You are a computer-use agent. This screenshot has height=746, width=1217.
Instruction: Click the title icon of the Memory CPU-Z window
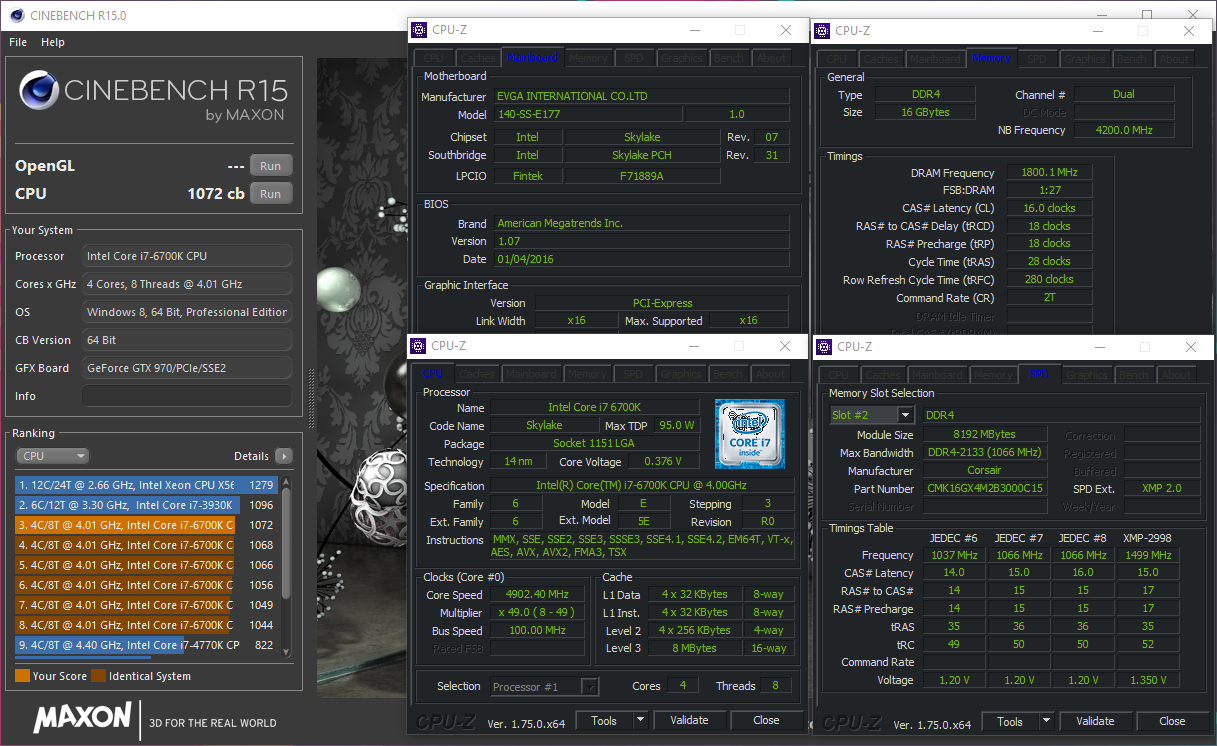[x=823, y=31]
